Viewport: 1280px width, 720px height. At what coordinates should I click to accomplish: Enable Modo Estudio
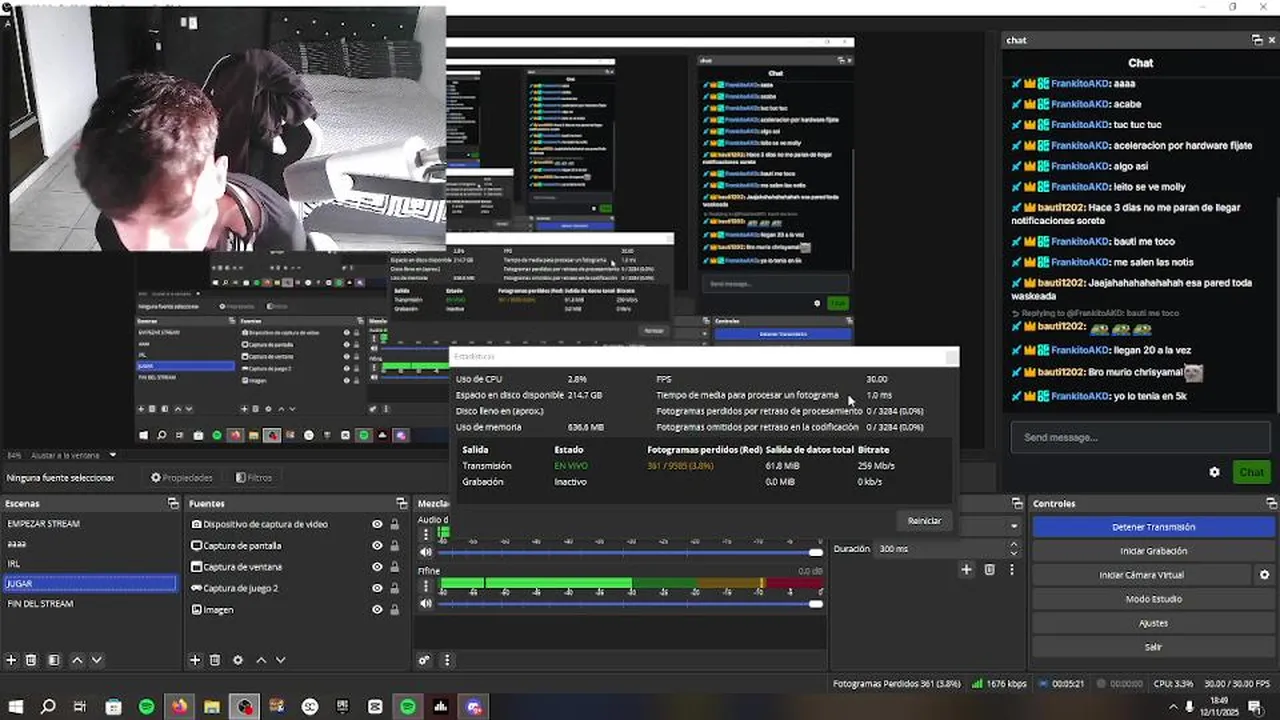1153,599
